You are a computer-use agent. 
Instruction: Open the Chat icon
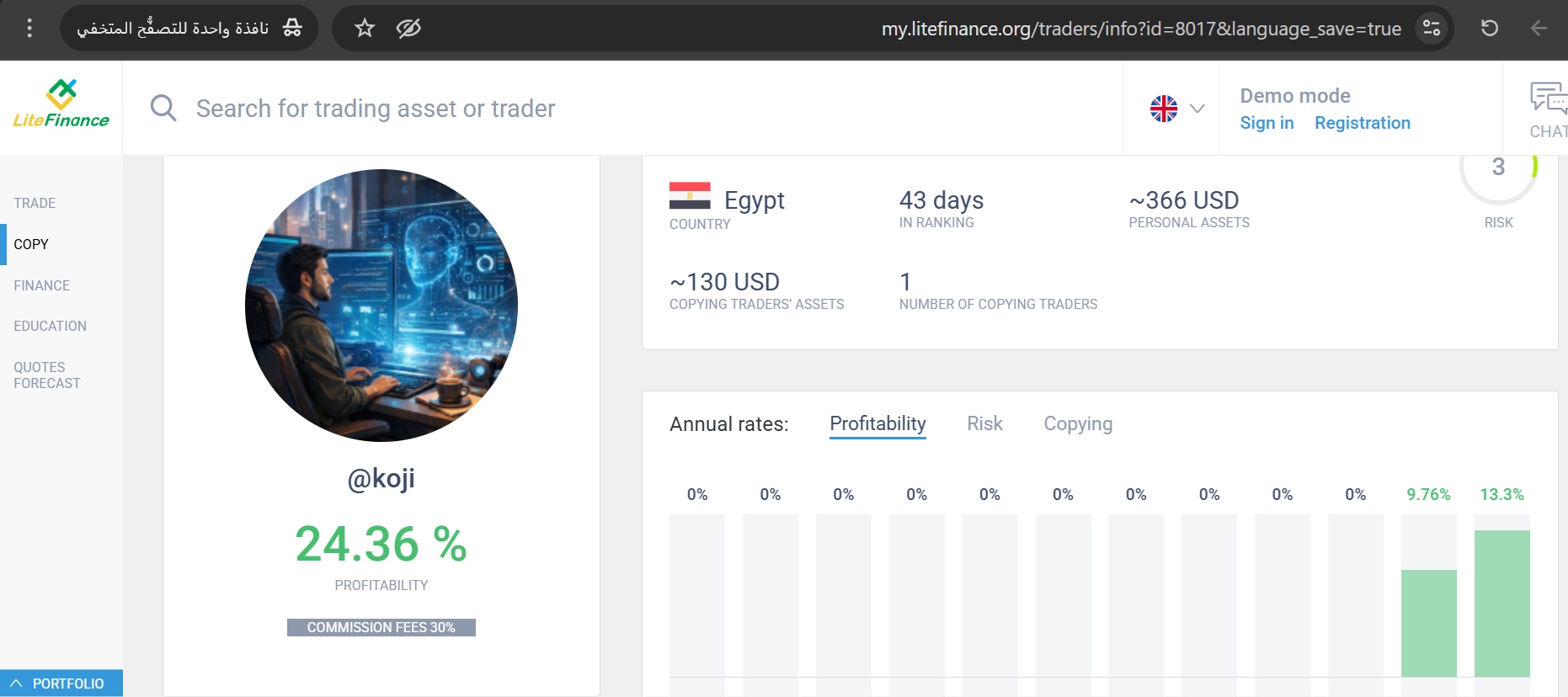(1548, 109)
